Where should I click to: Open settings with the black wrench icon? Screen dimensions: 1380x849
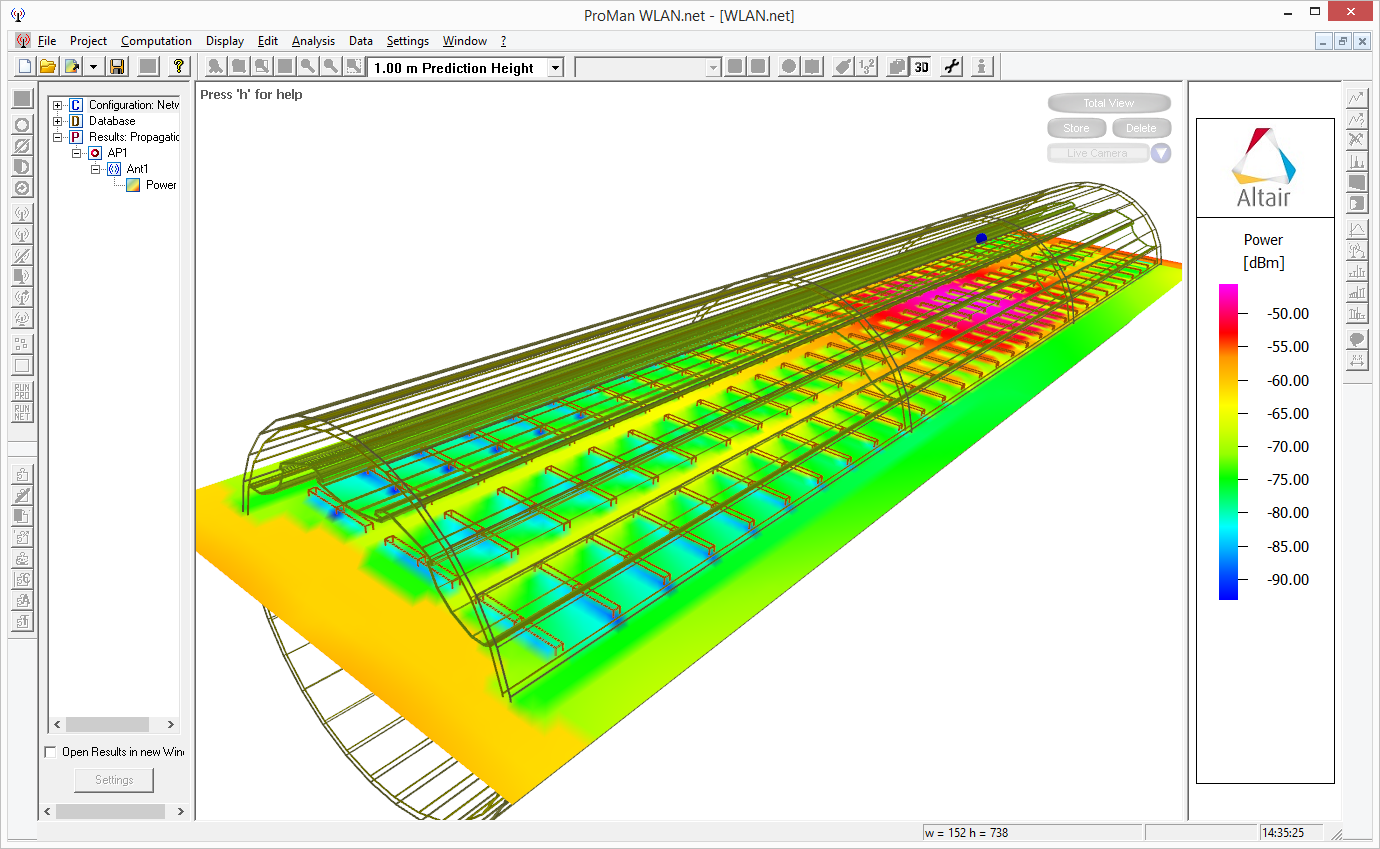click(x=952, y=67)
